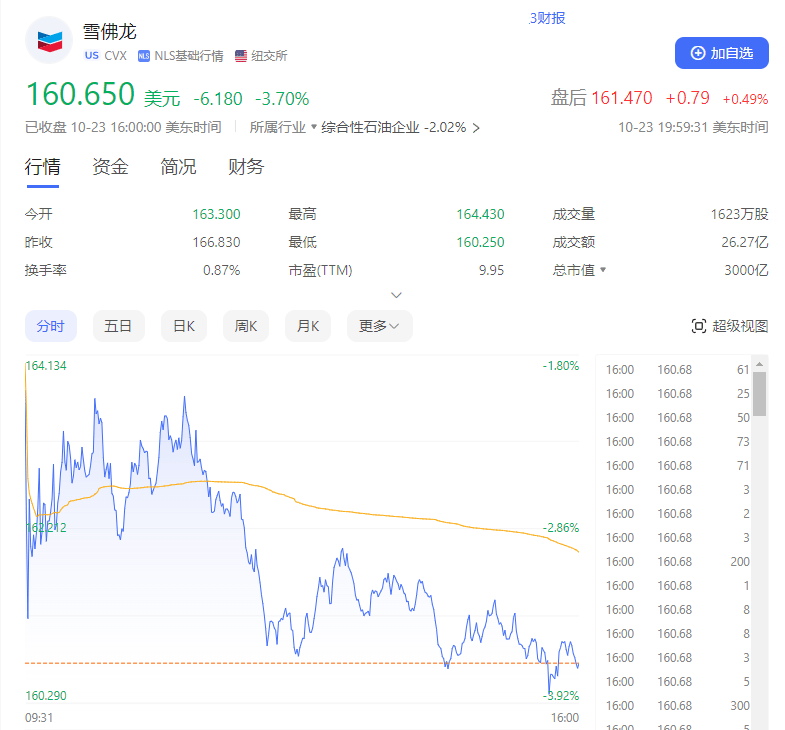The height and width of the screenshot is (730, 785).
Task: Click the 市盈(TTM) value 9.95
Action: 491,270
